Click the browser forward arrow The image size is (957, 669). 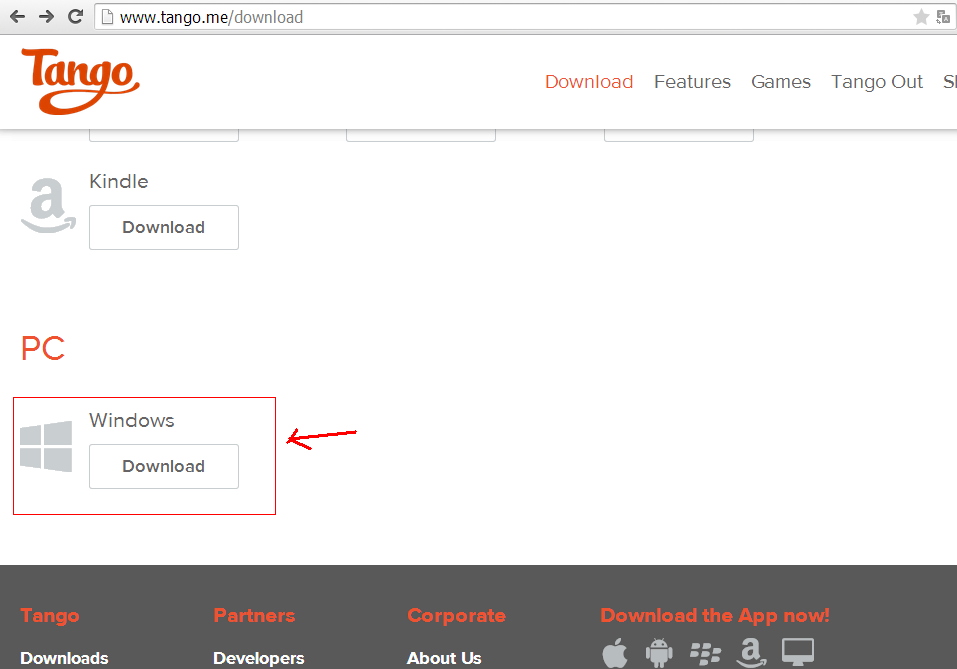(x=46, y=16)
